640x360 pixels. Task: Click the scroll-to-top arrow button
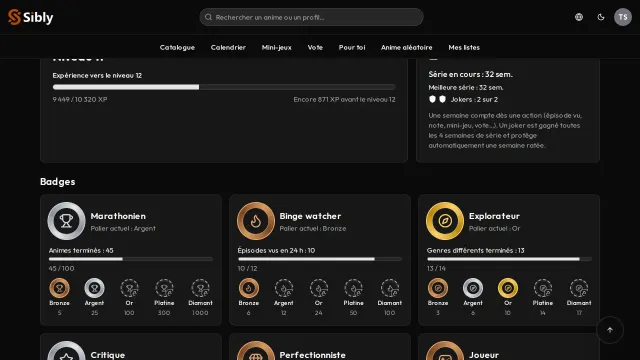point(610,330)
